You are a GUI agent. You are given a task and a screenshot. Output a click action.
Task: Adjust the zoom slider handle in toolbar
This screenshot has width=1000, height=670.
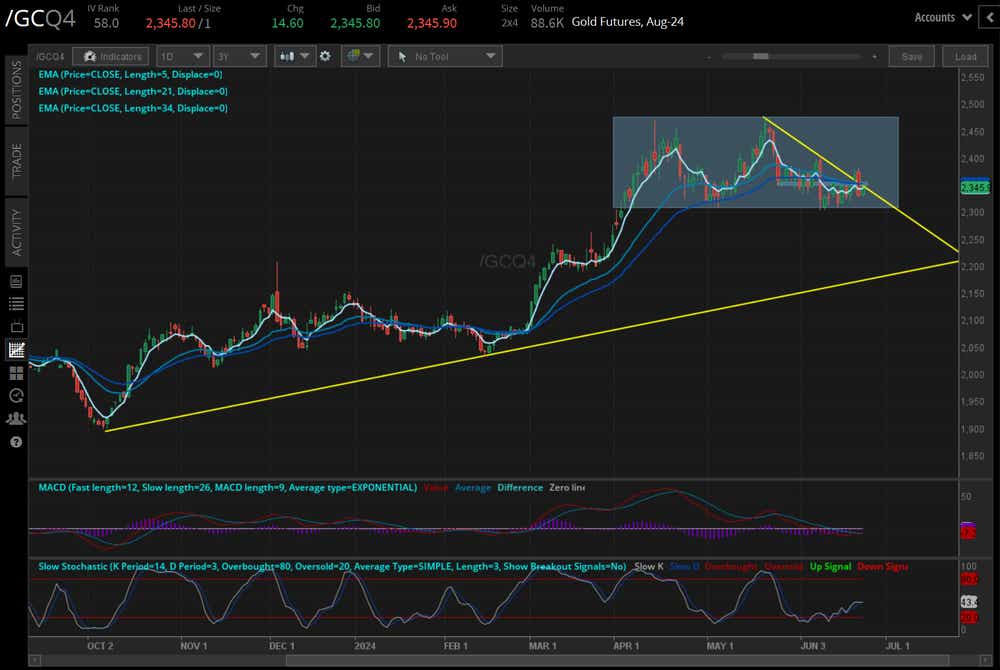pyautogui.click(x=760, y=56)
